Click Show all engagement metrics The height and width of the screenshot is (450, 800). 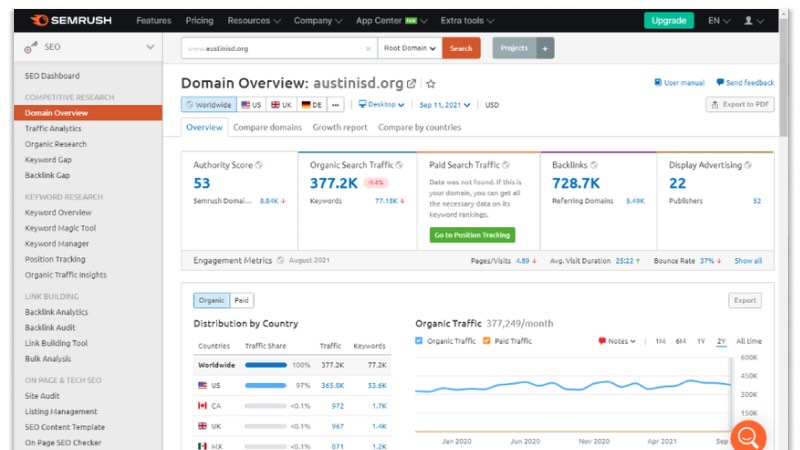click(748, 261)
